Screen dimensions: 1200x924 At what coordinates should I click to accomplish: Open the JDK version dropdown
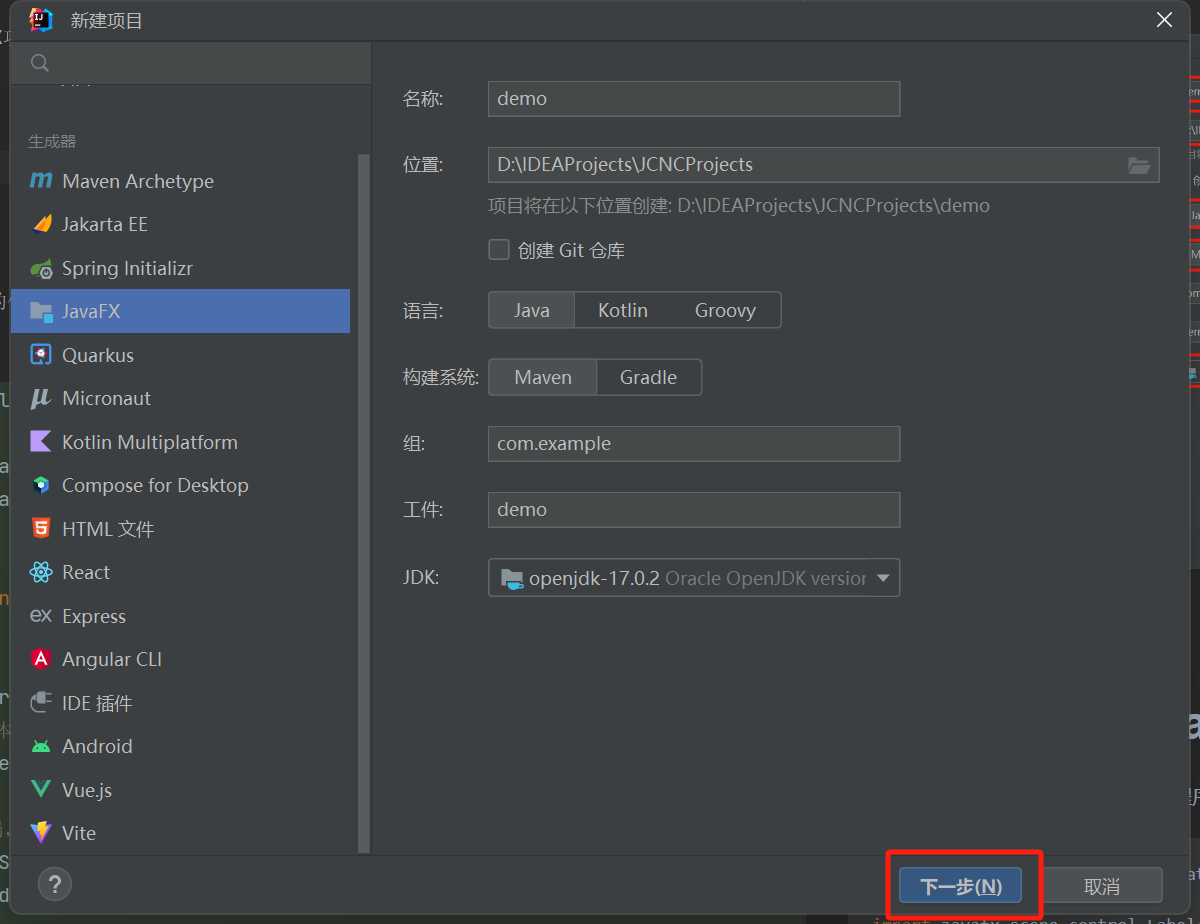click(x=883, y=578)
